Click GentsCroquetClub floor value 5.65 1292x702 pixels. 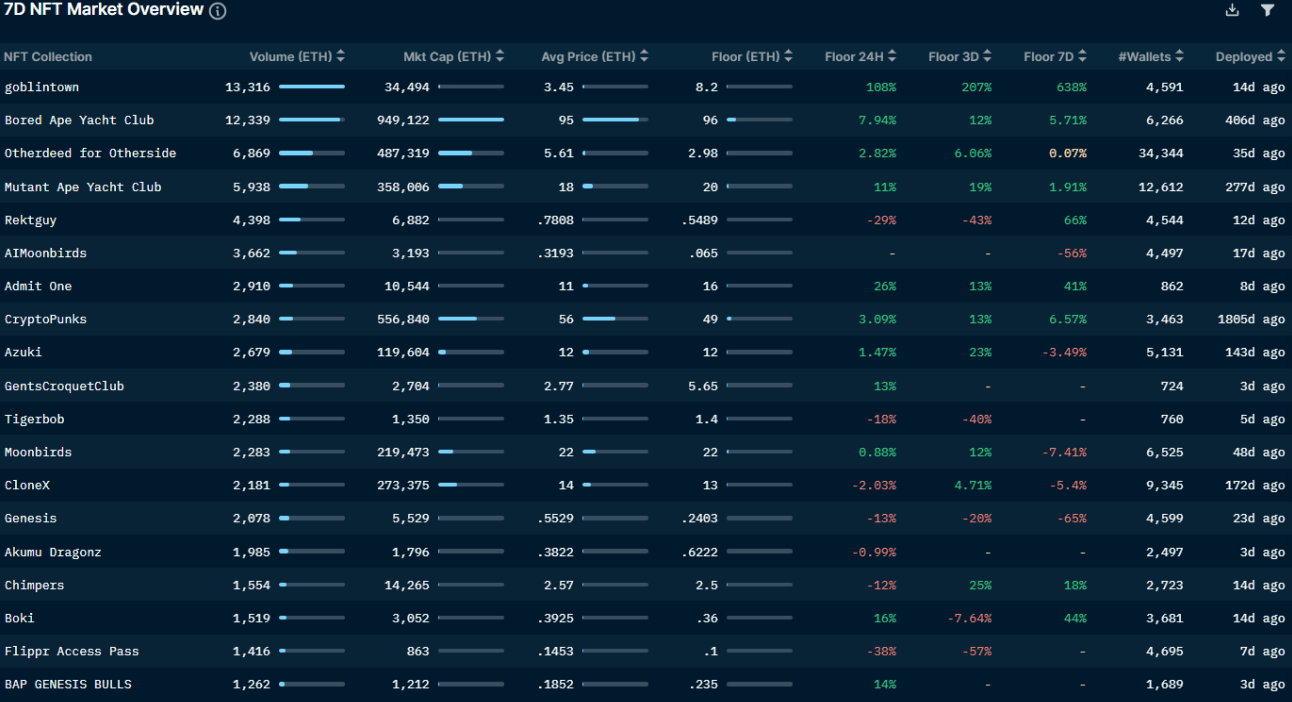[x=703, y=386]
